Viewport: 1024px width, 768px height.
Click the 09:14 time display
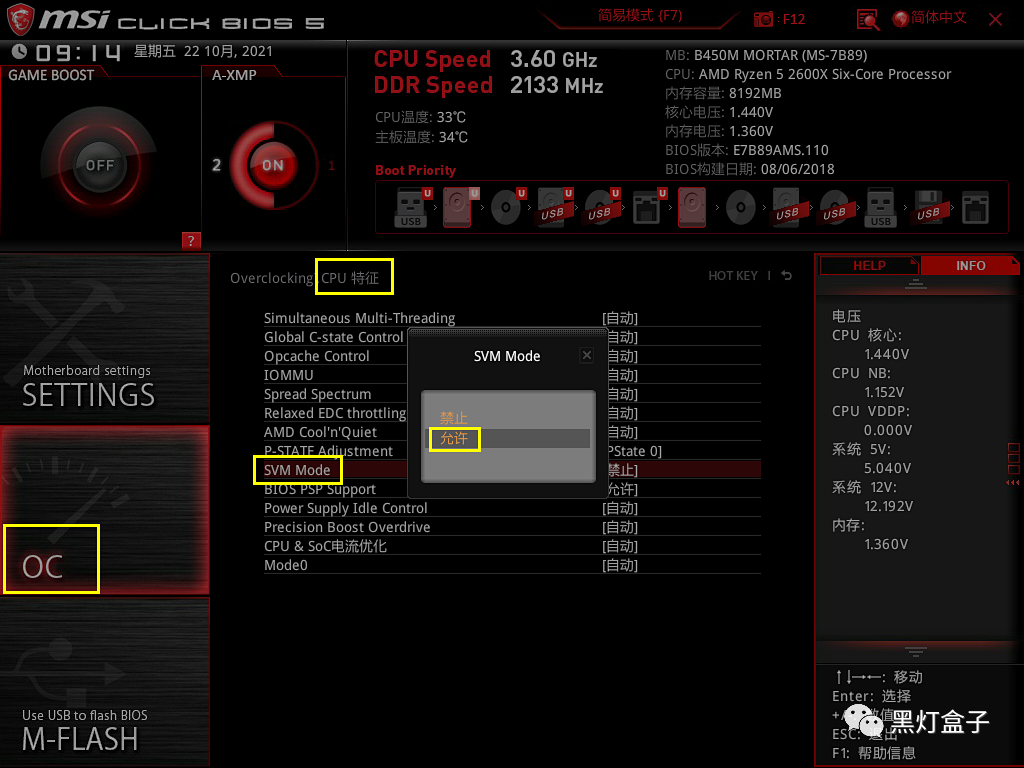point(78,52)
